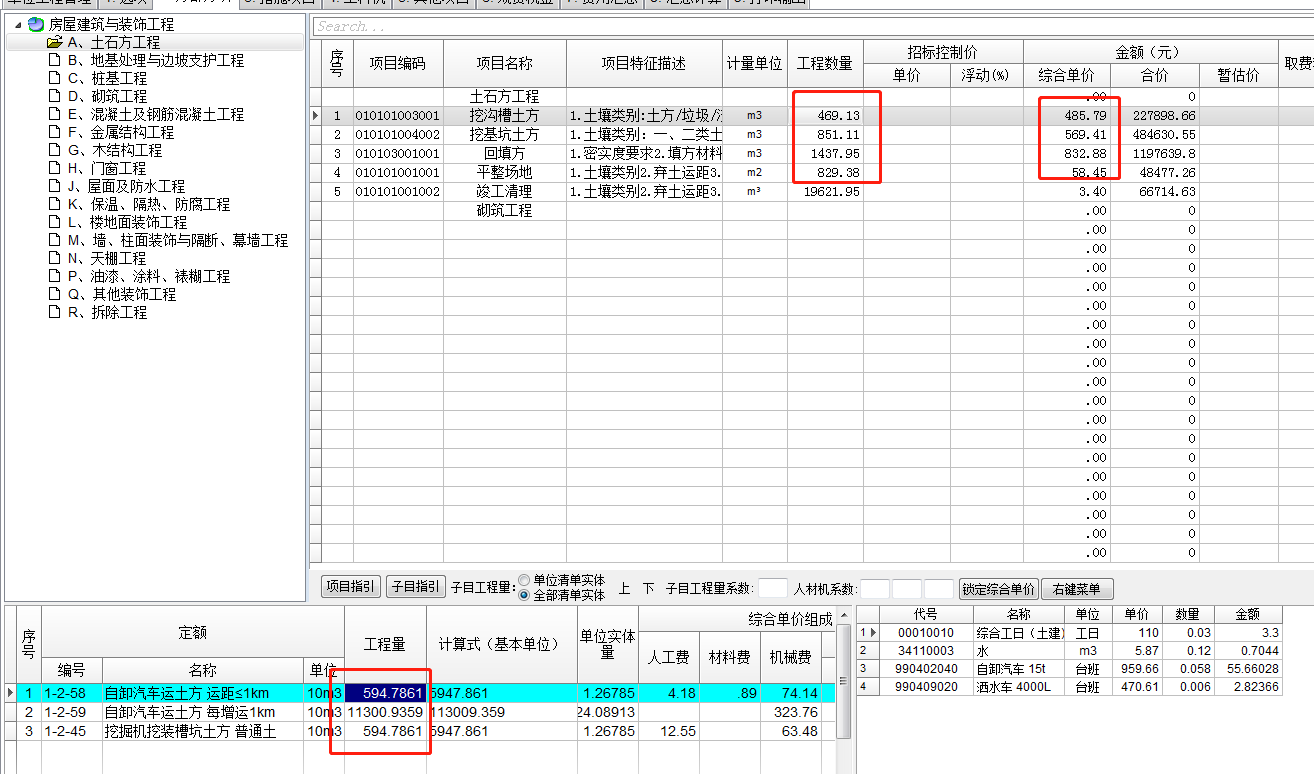Click the 综合单价 column header

click(x=1067, y=76)
